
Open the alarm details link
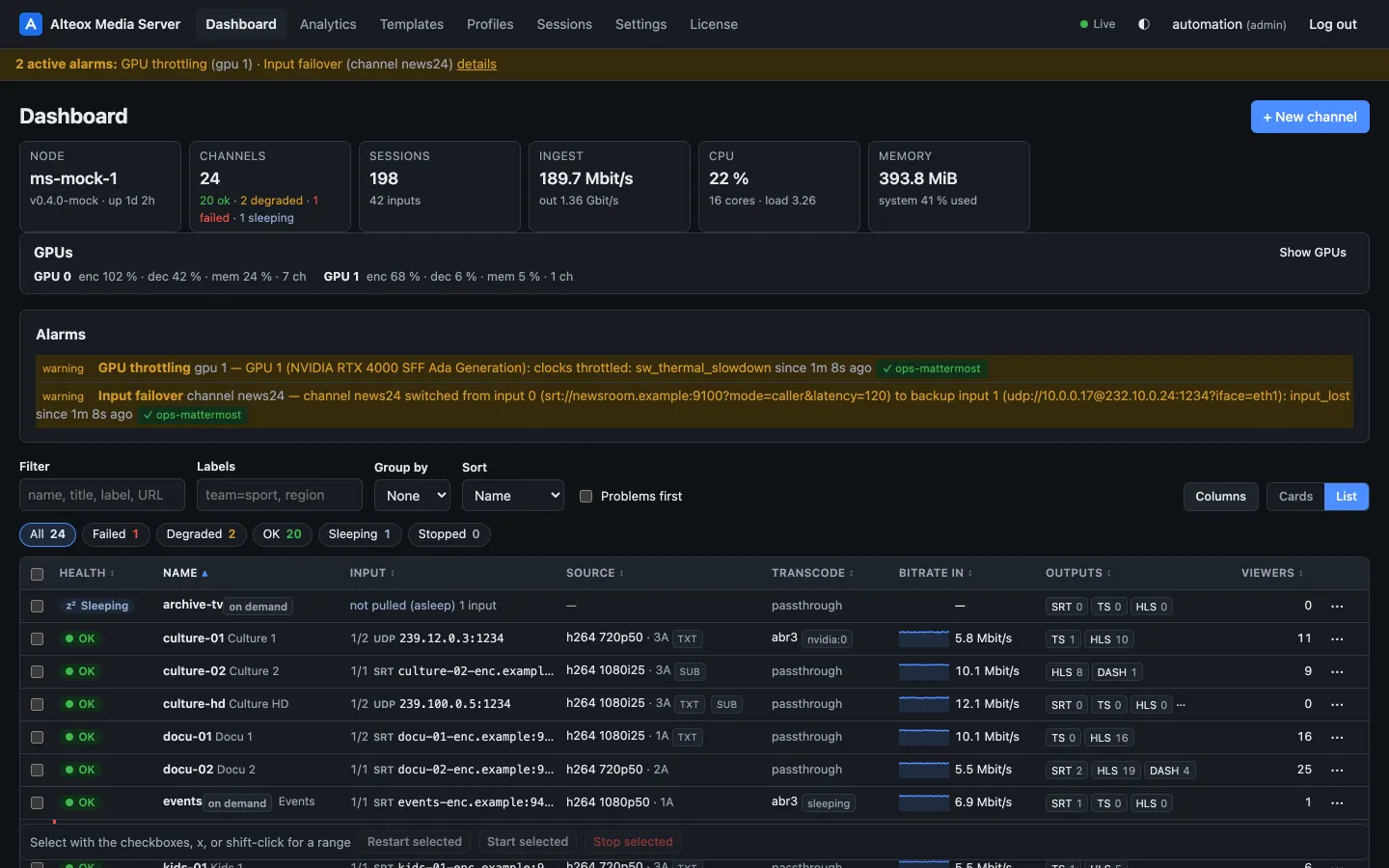click(x=477, y=64)
